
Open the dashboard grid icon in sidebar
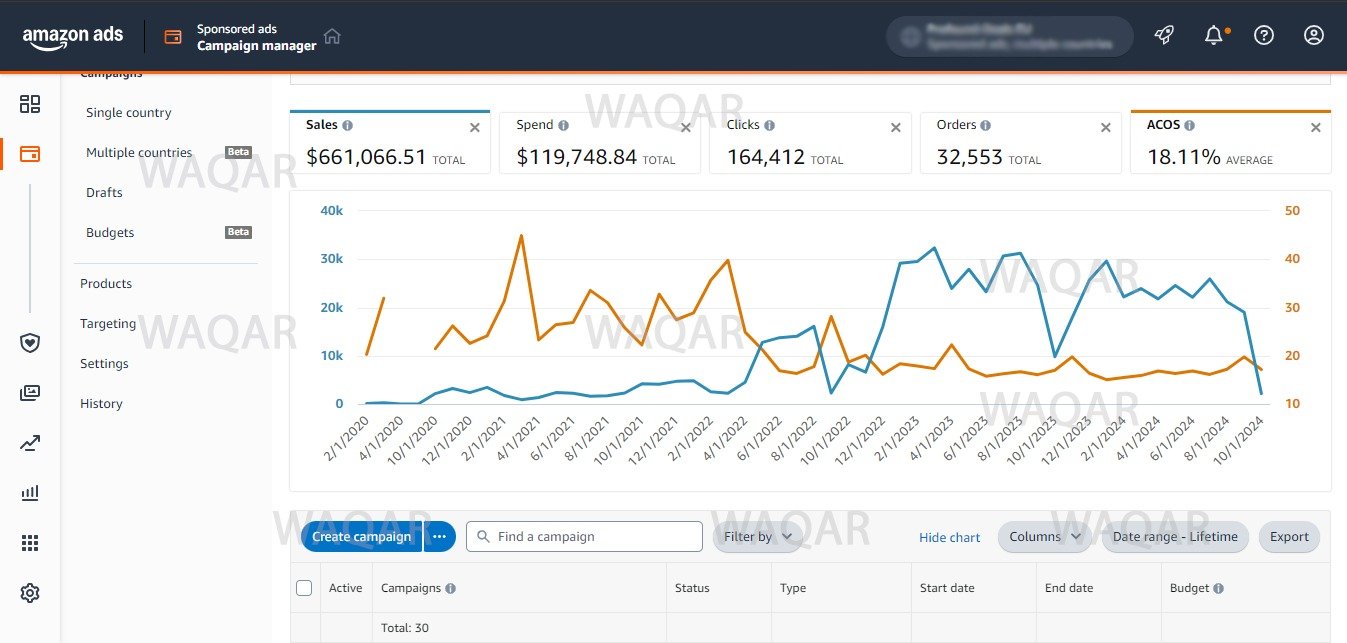30,104
